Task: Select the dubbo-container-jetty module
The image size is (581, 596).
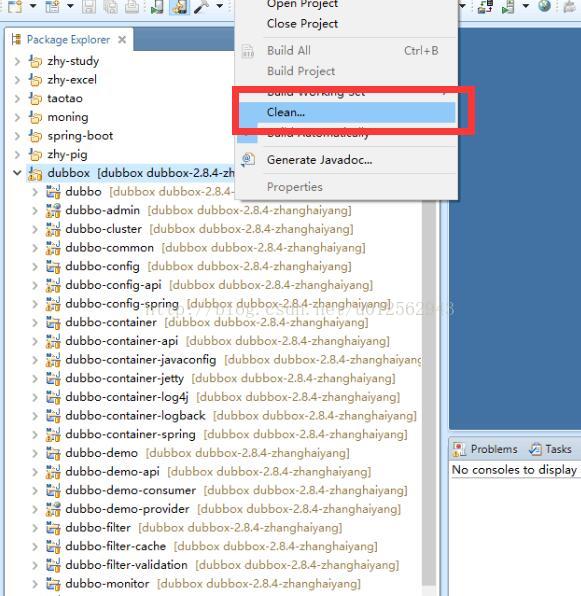Action: pos(125,378)
